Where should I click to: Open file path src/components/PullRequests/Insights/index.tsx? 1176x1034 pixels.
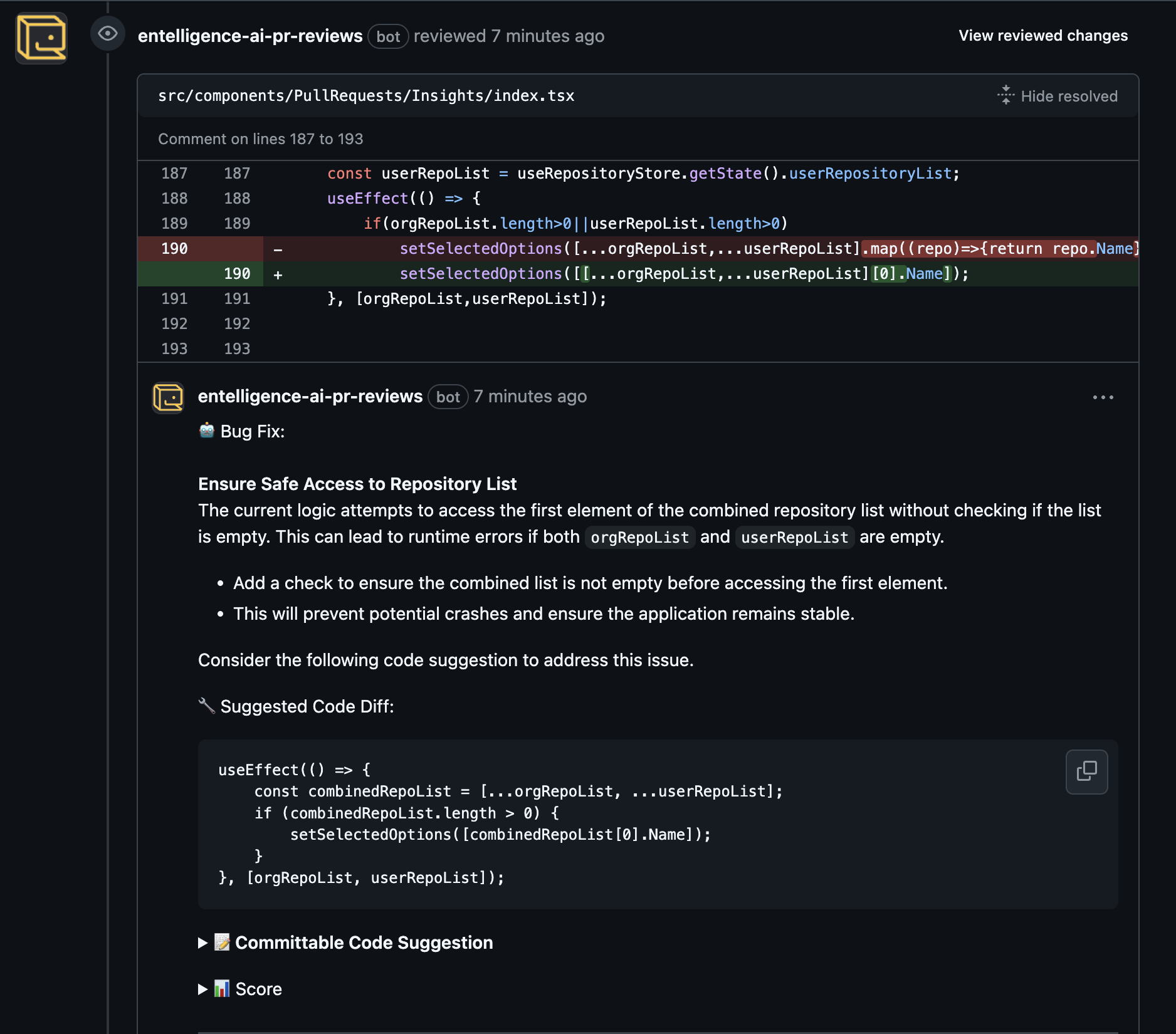click(366, 96)
